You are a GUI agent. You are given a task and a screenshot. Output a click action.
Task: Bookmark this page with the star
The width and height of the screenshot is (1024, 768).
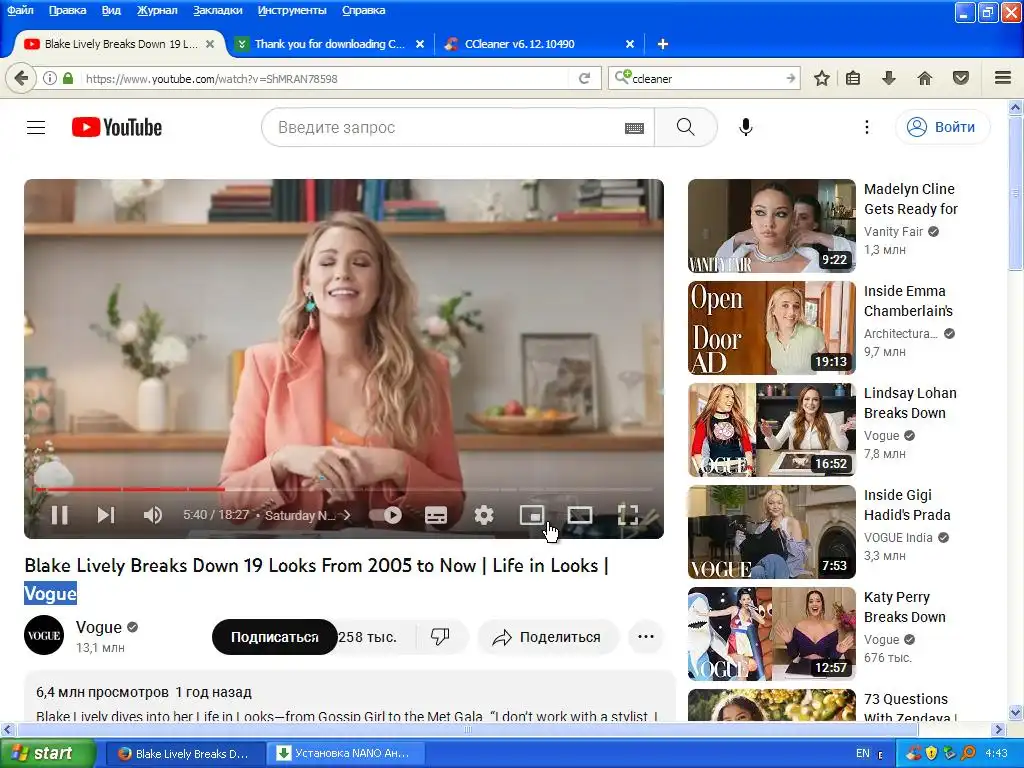point(822,78)
